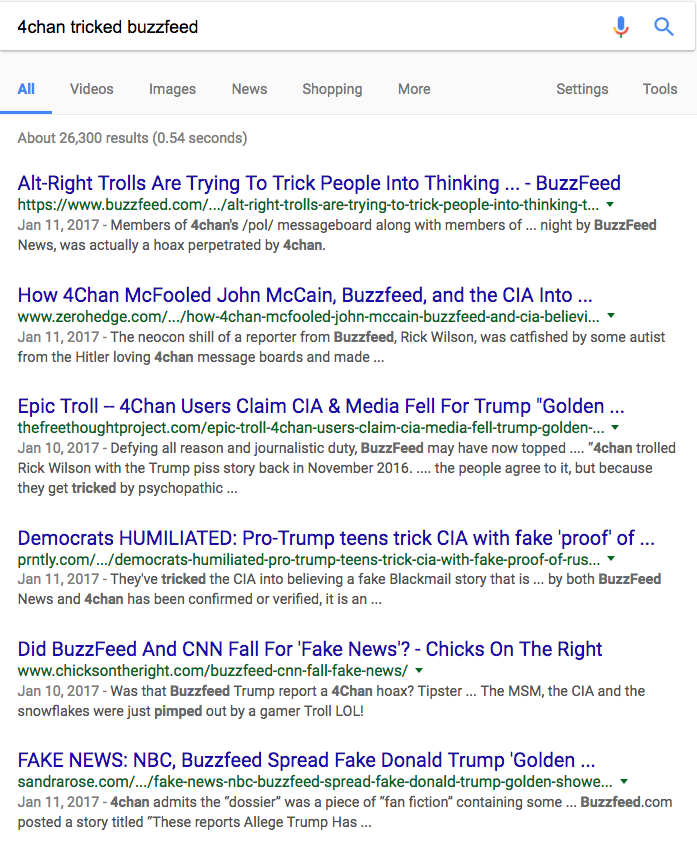Open 'Alt-Right Trolls Are Trying To Trick People' result

coord(319,183)
